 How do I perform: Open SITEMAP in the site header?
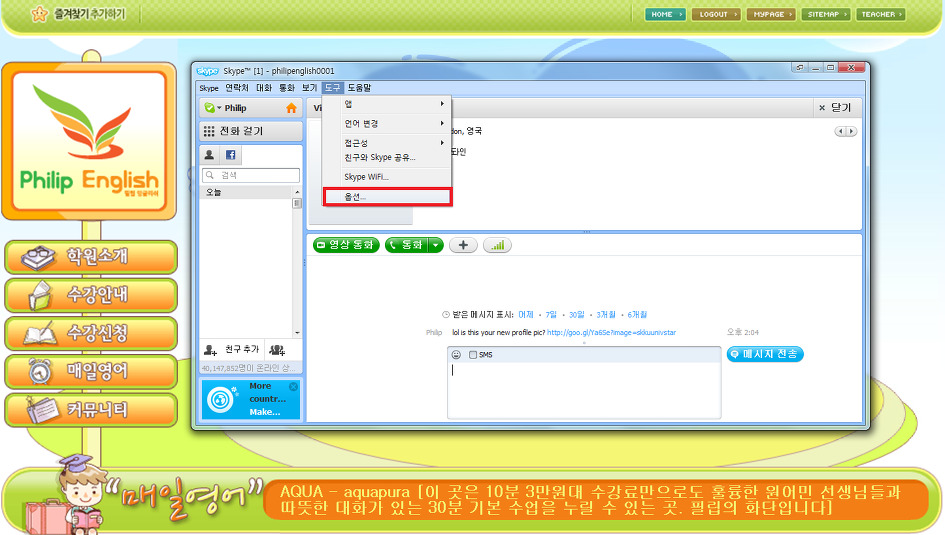coord(826,14)
